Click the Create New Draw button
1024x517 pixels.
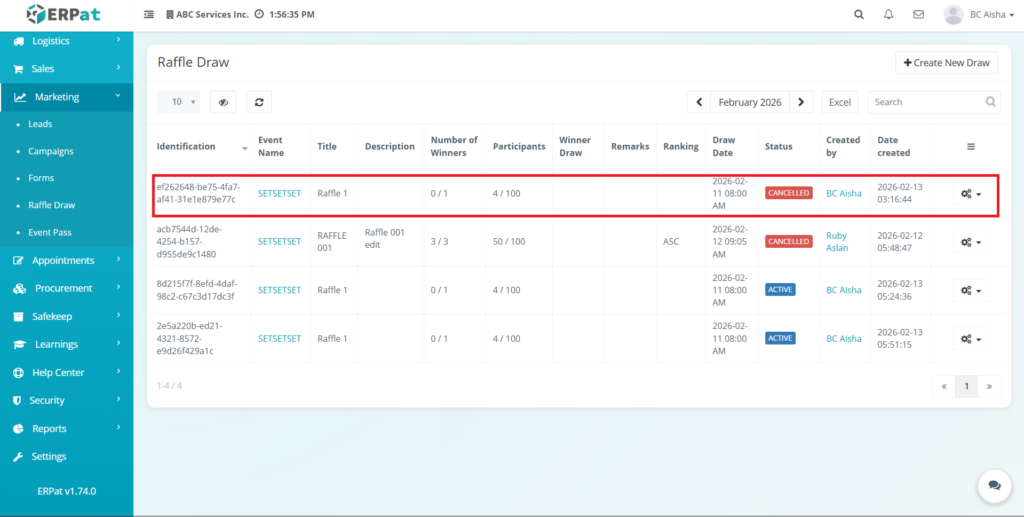point(946,63)
